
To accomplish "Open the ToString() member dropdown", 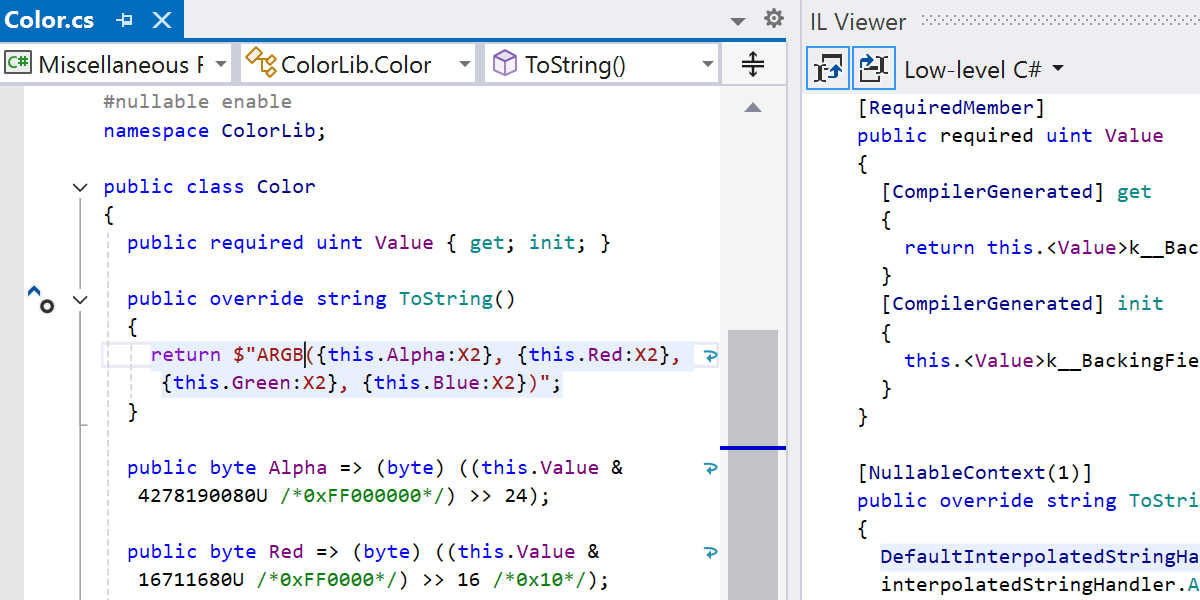I will point(708,65).
